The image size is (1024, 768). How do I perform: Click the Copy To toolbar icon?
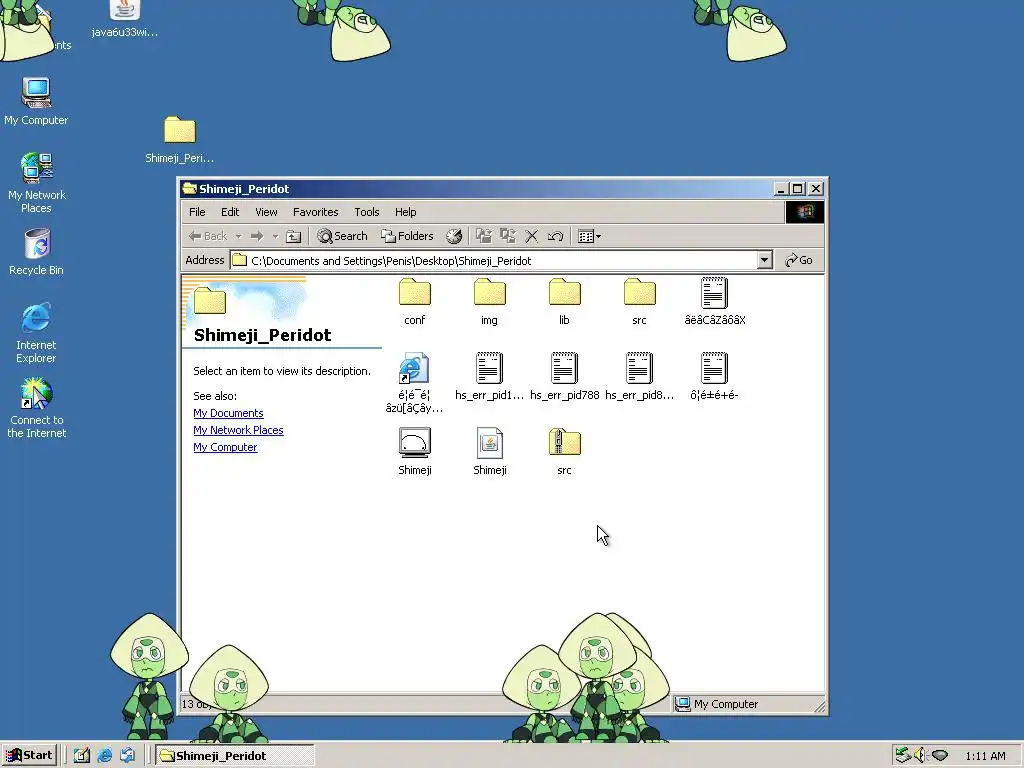click(507, 236)
